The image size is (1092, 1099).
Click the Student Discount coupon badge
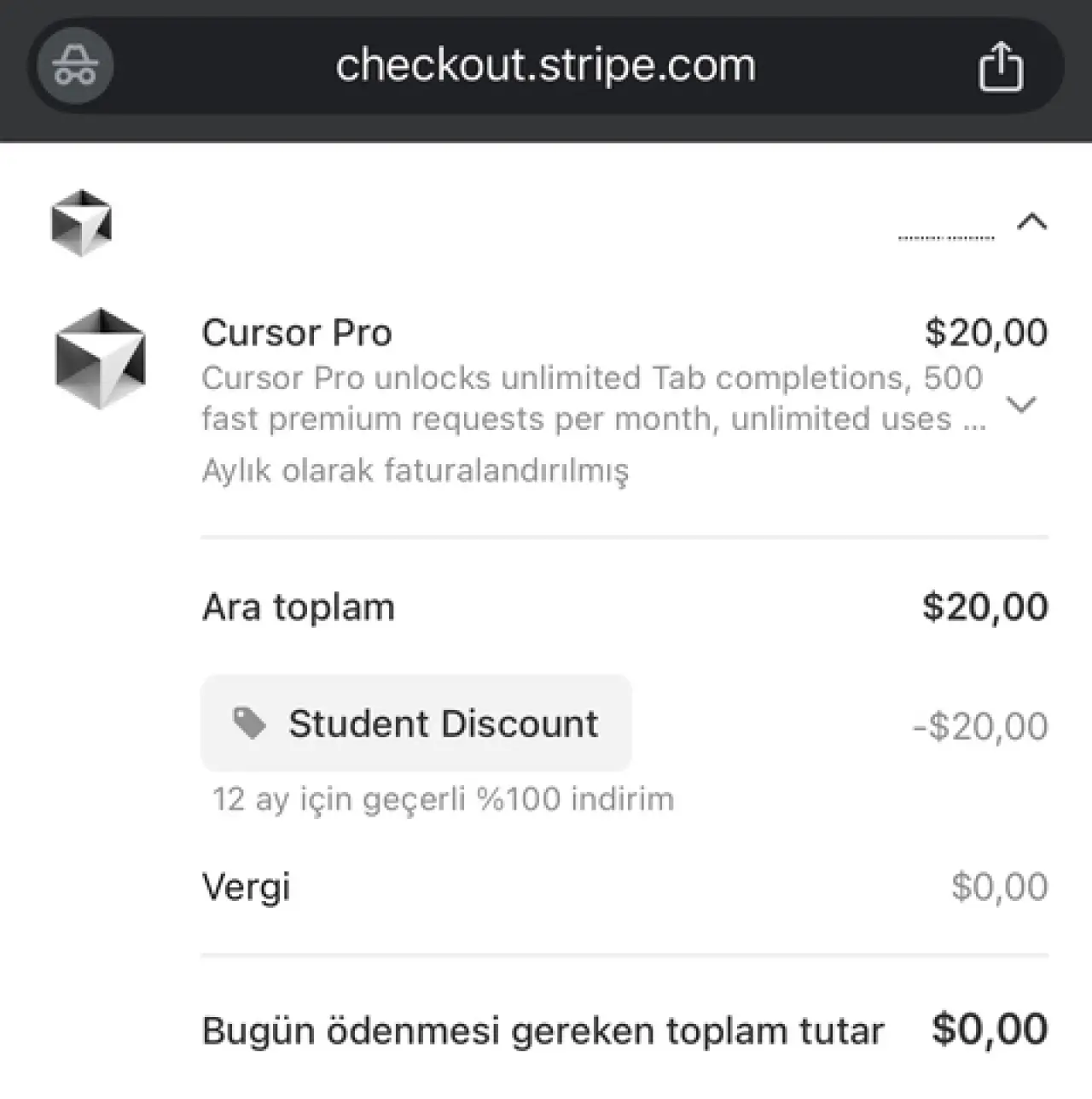(416, 724)
